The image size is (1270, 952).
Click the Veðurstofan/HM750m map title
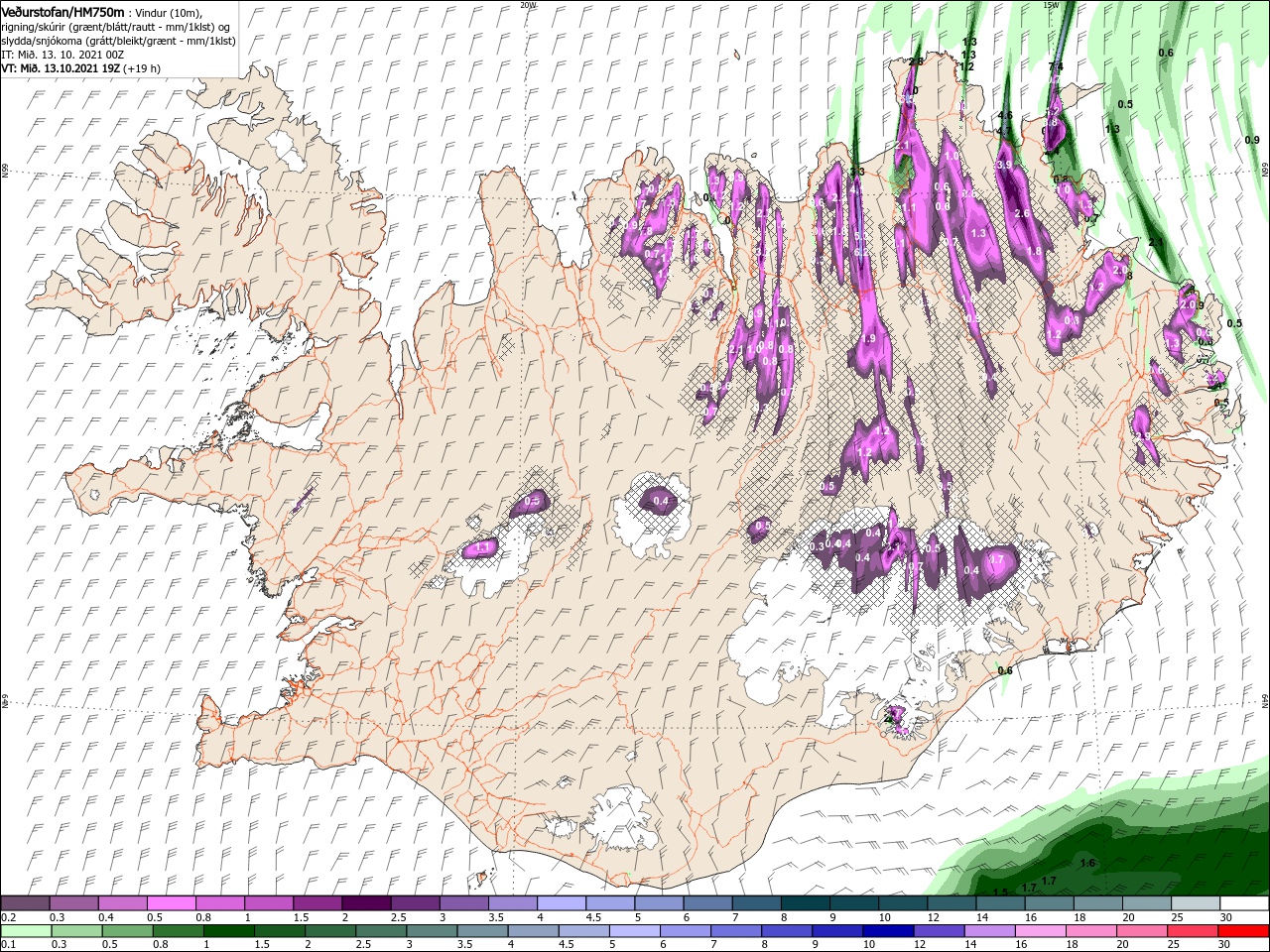[63, 12]
